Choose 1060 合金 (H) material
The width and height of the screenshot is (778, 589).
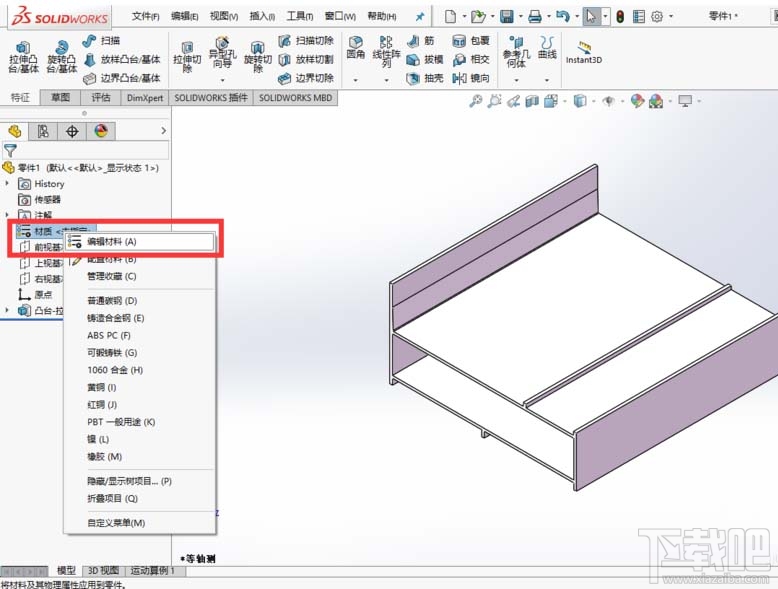pos(140,370)
